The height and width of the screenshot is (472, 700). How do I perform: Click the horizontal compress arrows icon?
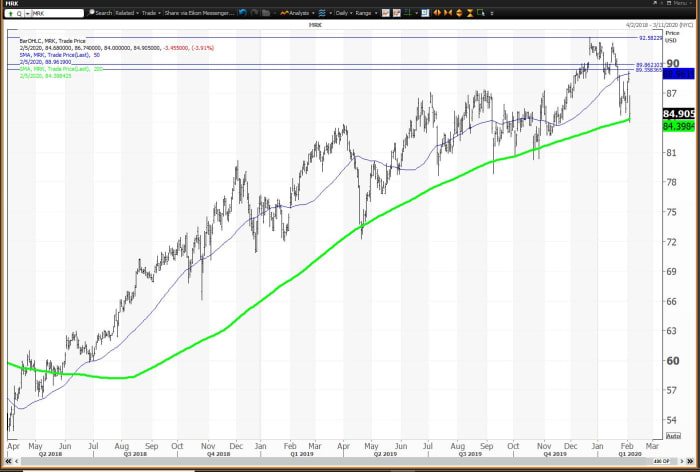447,13
